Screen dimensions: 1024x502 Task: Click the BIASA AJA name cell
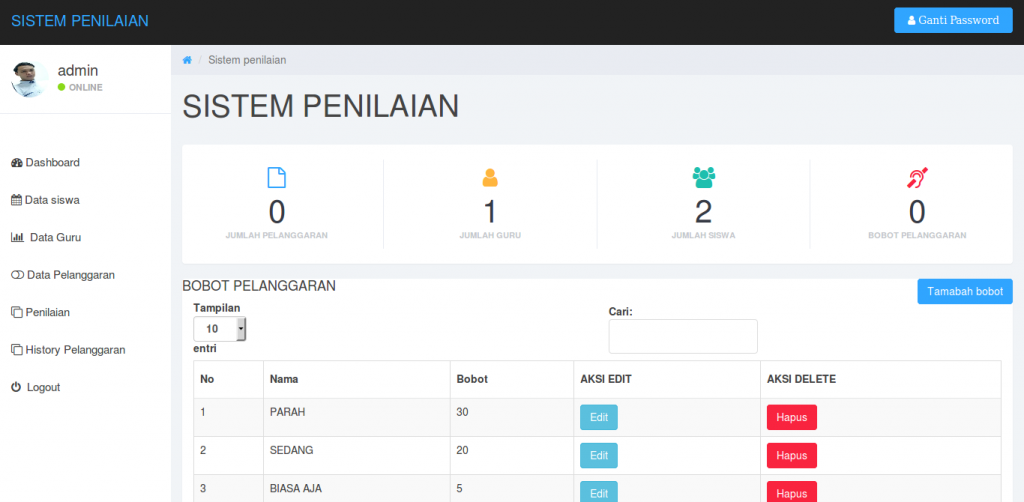pos(357,488)
